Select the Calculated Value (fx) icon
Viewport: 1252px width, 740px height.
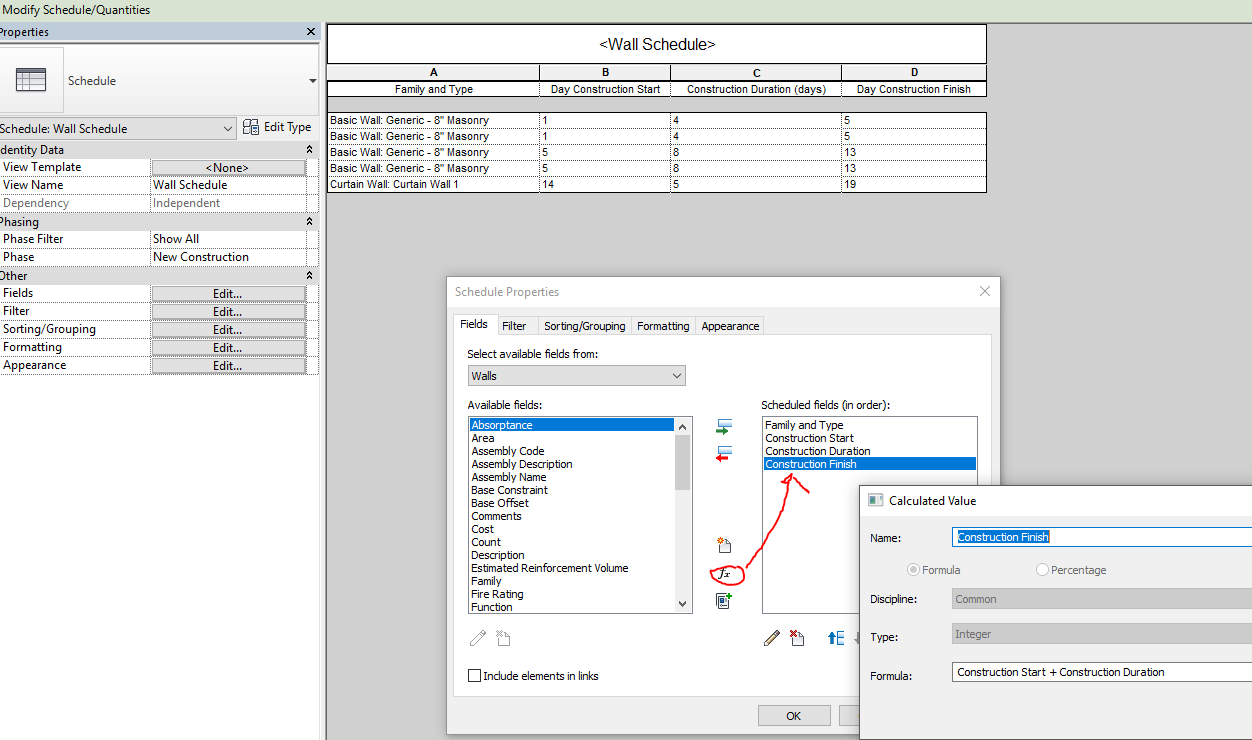724,575
